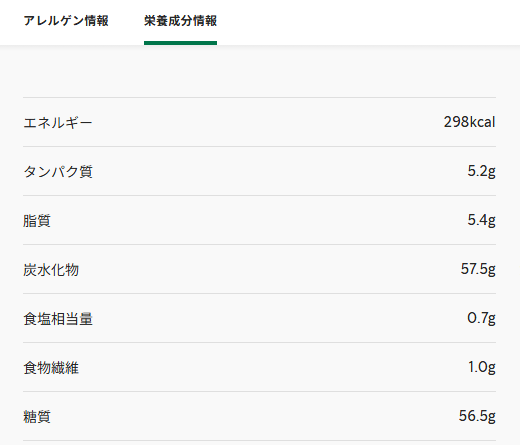Viewport: 520px width, 445px height.
Task: Select the 1.0g dietary fiber value
Action: point(482,367)
